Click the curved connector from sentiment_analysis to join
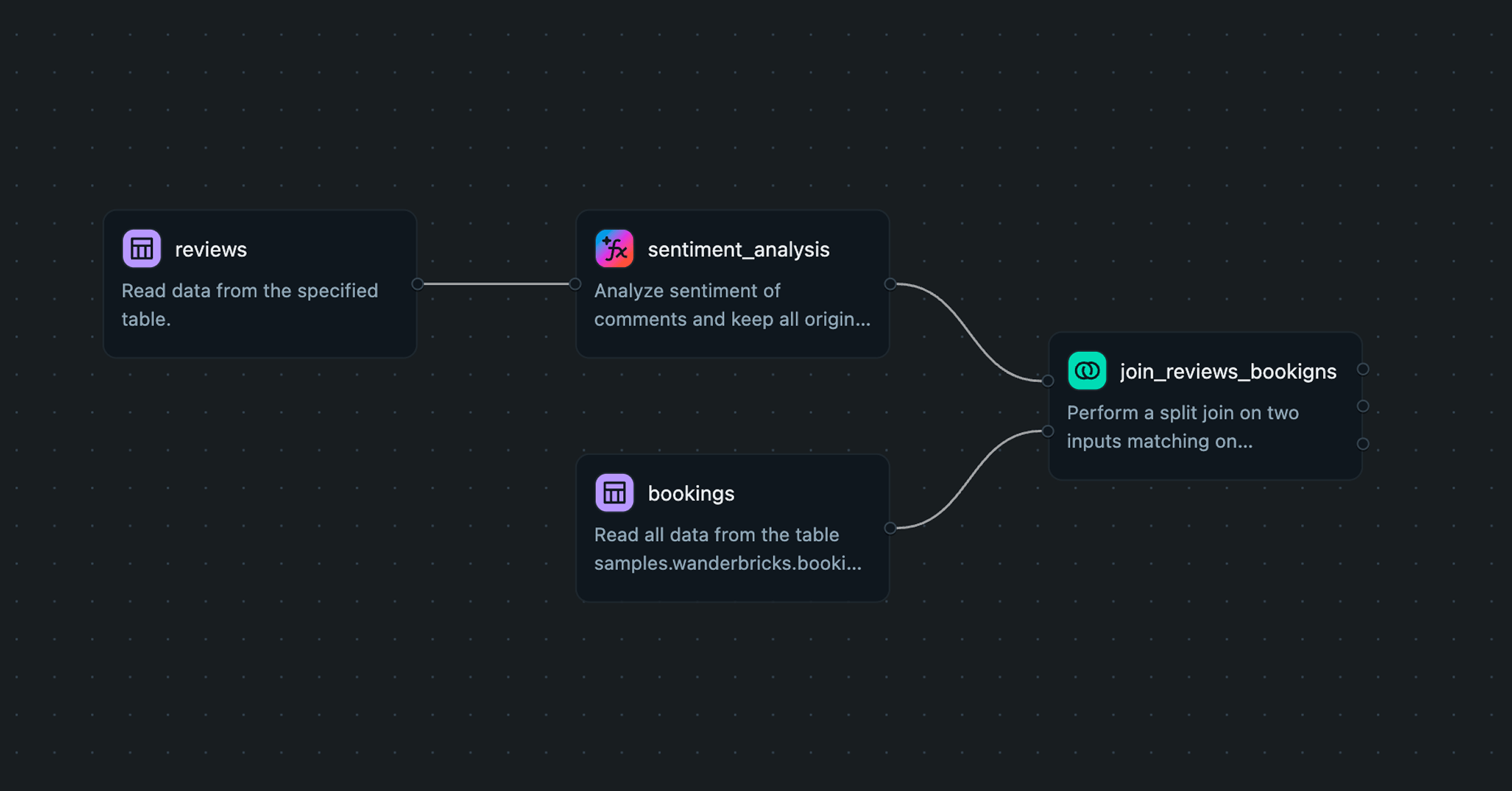The height and width of the screenshot is (791, 1512). click(x=969, y=333)
